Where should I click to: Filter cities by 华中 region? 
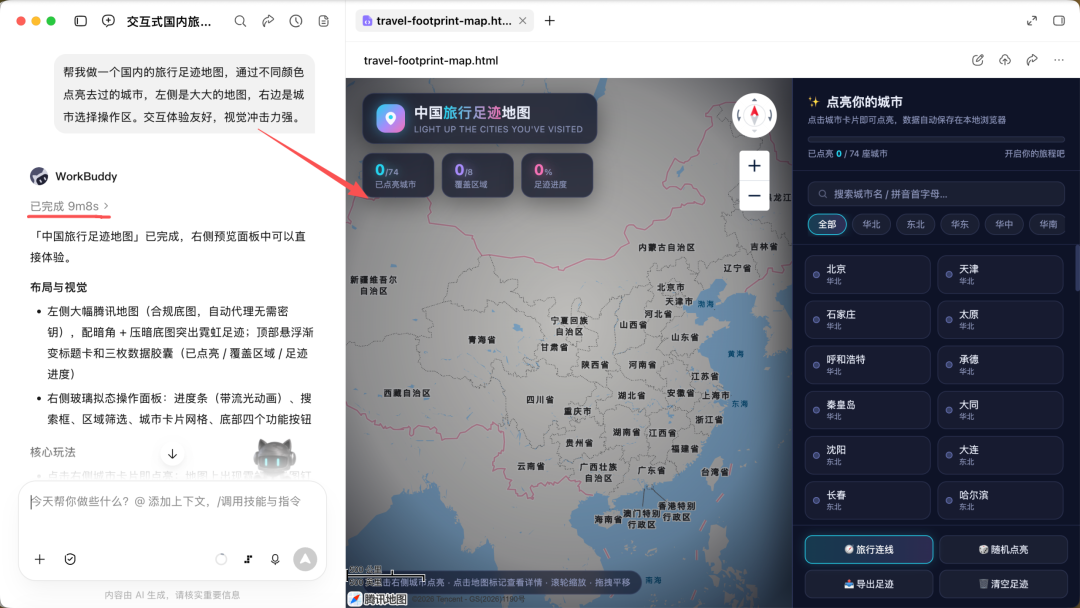[1004, 224]
